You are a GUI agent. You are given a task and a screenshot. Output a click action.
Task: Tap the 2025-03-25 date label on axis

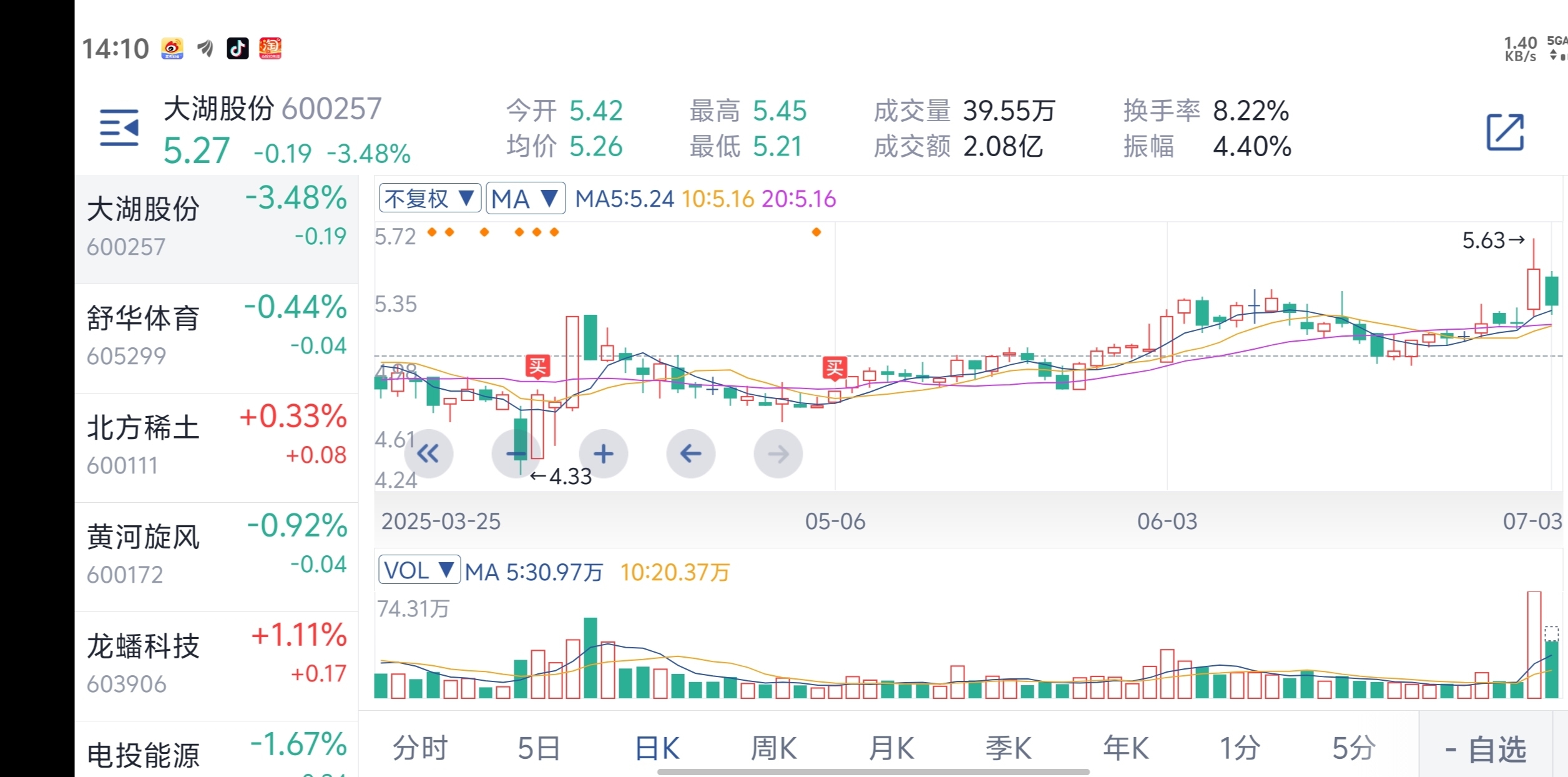(x=441, y=522)
